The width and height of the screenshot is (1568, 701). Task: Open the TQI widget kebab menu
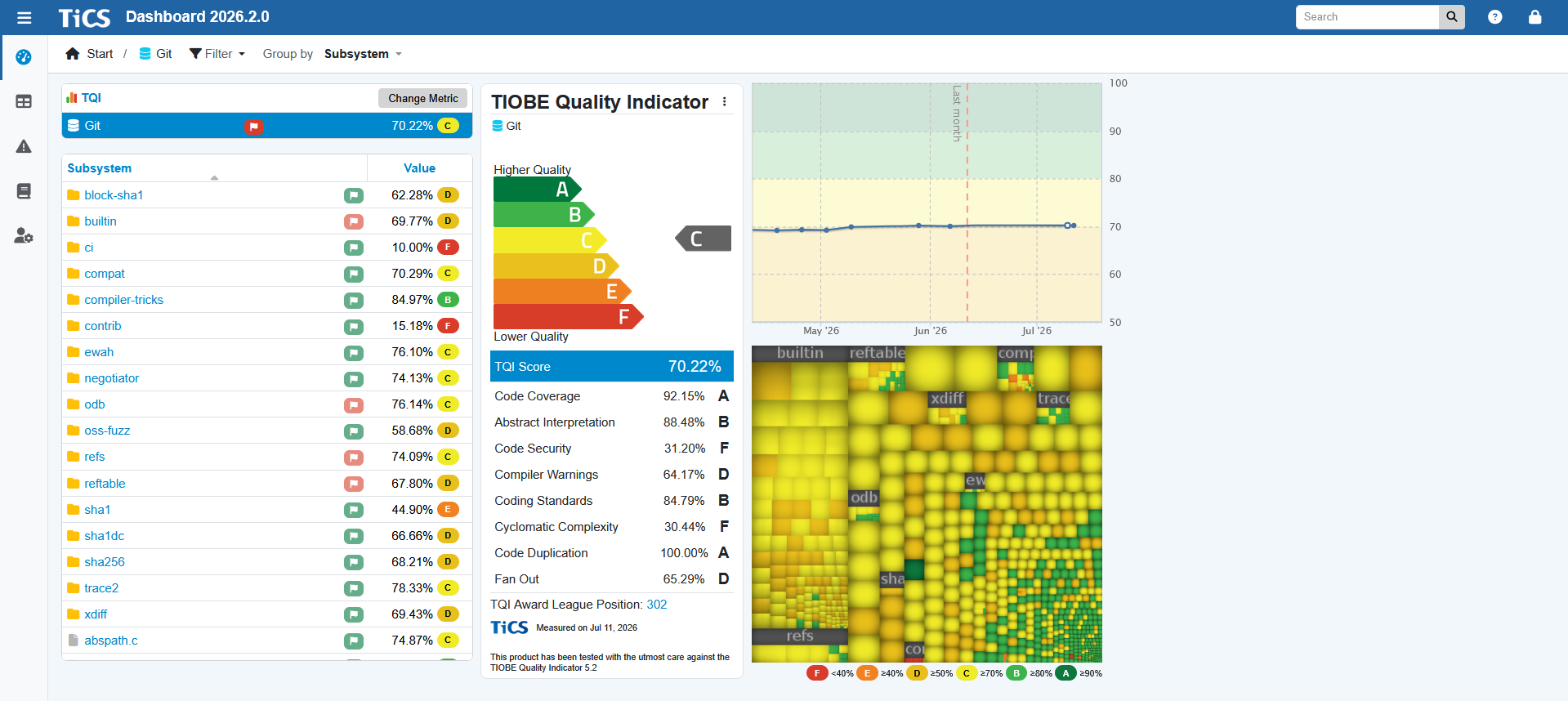725,102
